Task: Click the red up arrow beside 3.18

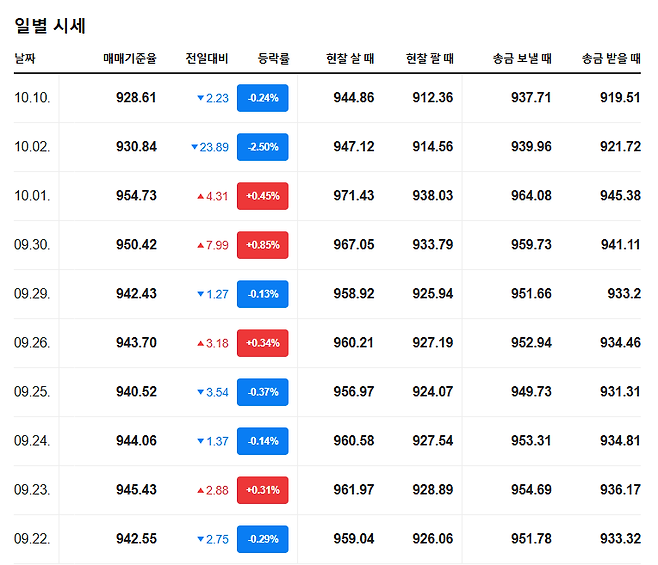Action: pos(201,343)
